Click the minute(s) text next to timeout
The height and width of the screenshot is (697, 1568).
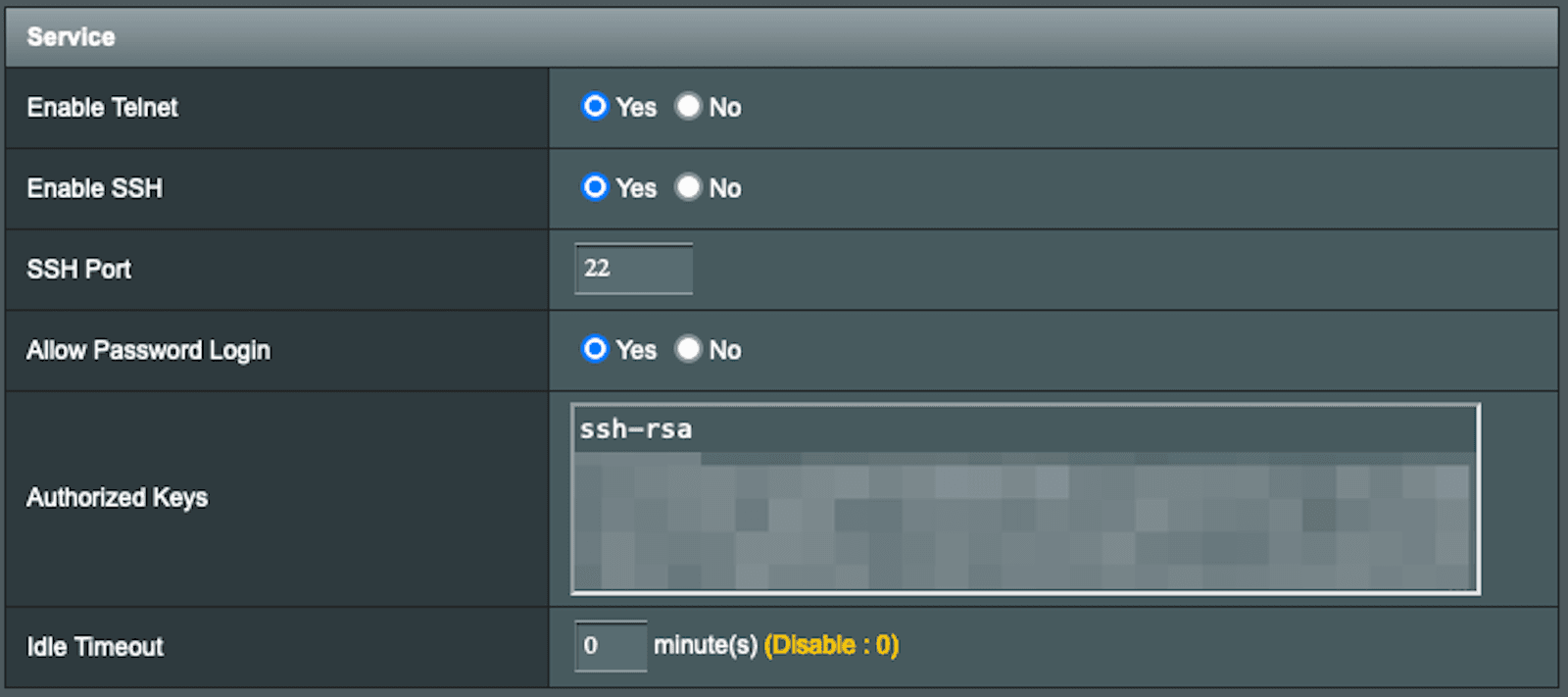[705, 645]
